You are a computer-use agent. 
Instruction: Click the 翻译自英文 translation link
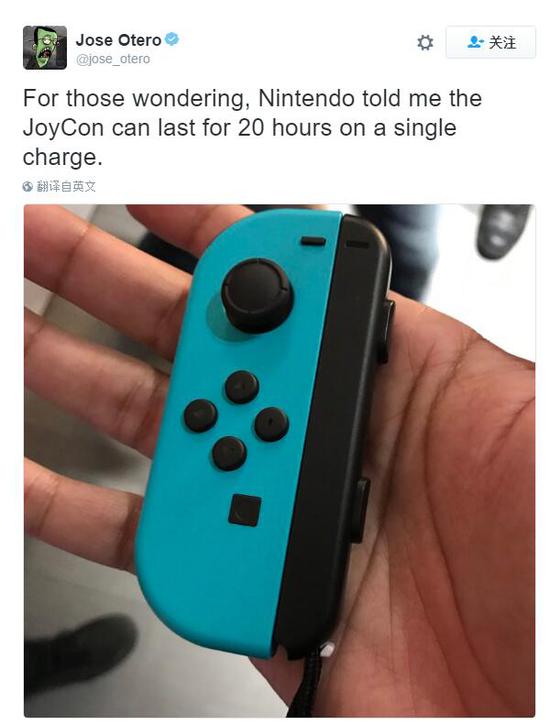coord(66,186)
